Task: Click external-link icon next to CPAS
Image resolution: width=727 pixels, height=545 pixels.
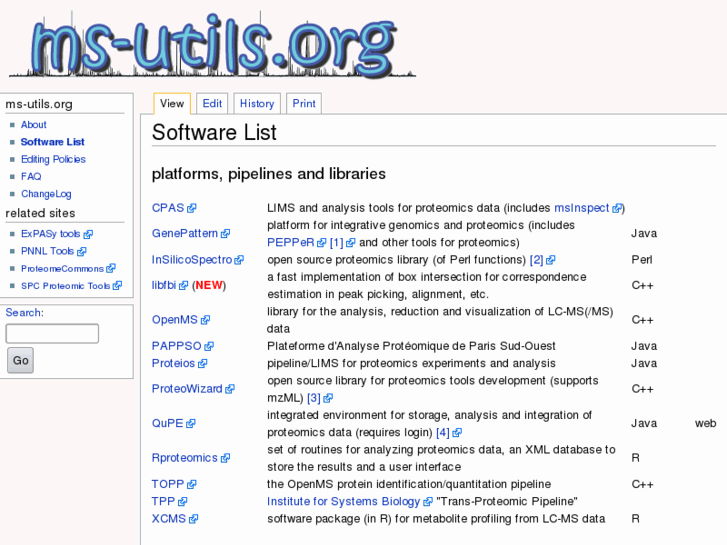Action: point(191,208)
